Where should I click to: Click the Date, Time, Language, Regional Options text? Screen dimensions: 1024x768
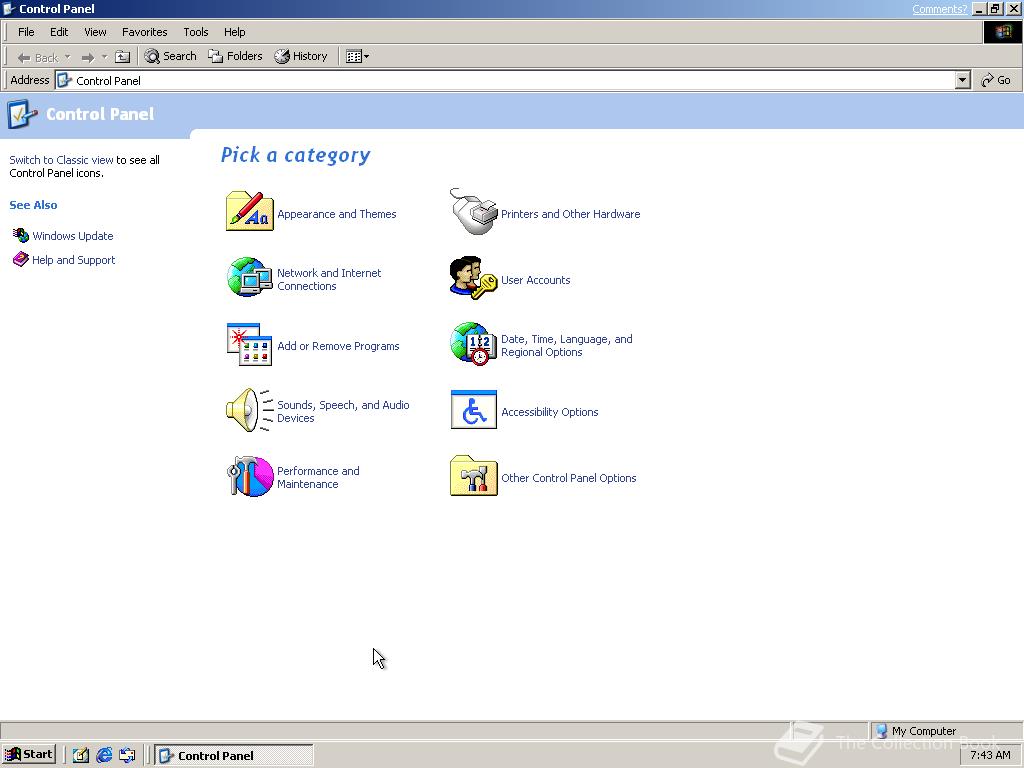[567, 345]
